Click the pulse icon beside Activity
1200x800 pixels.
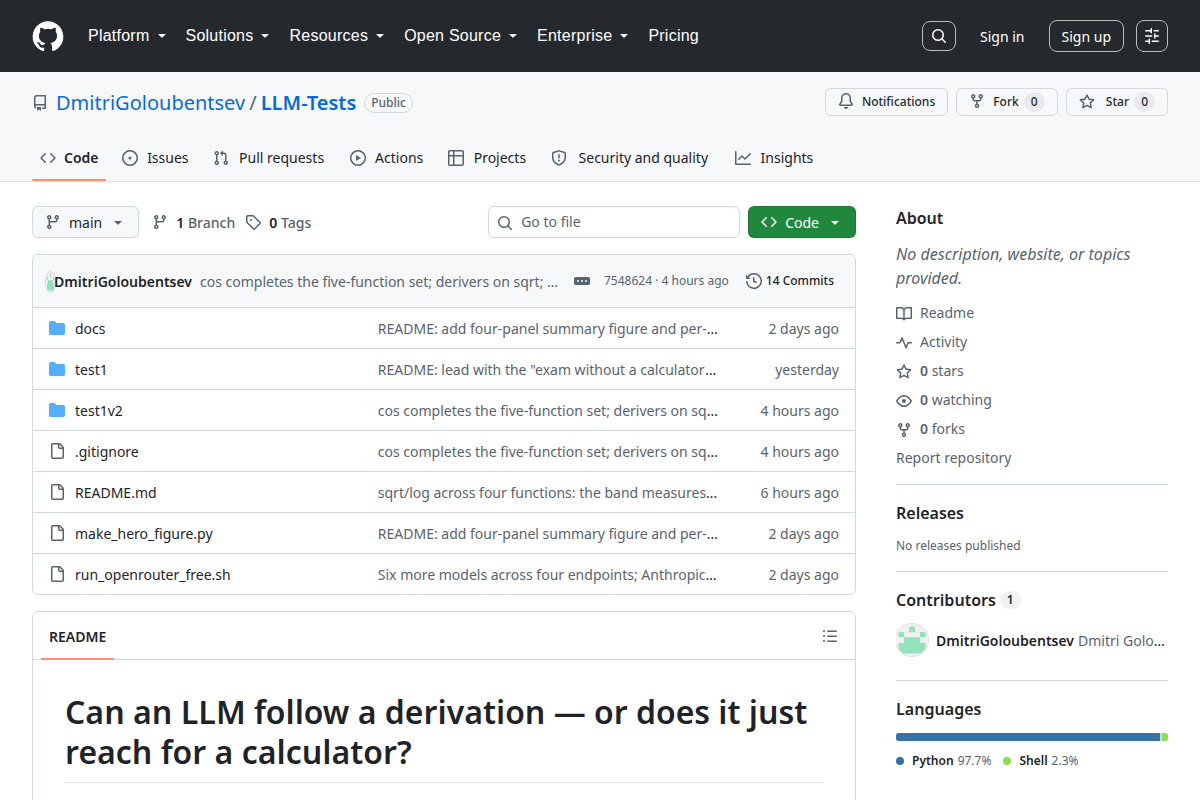coord(904,342)
